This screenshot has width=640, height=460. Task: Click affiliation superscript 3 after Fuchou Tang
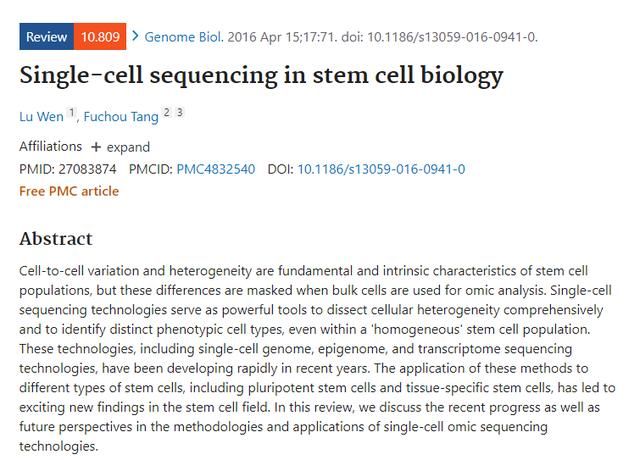(x=180, y=112)
